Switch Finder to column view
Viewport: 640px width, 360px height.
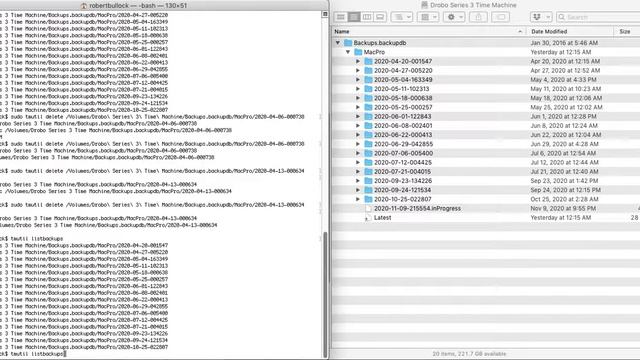(x=367, y=17)
